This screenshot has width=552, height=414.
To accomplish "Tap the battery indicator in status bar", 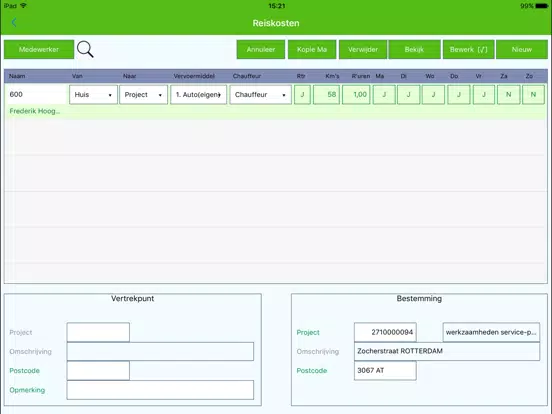I will [x=541, y=6].
